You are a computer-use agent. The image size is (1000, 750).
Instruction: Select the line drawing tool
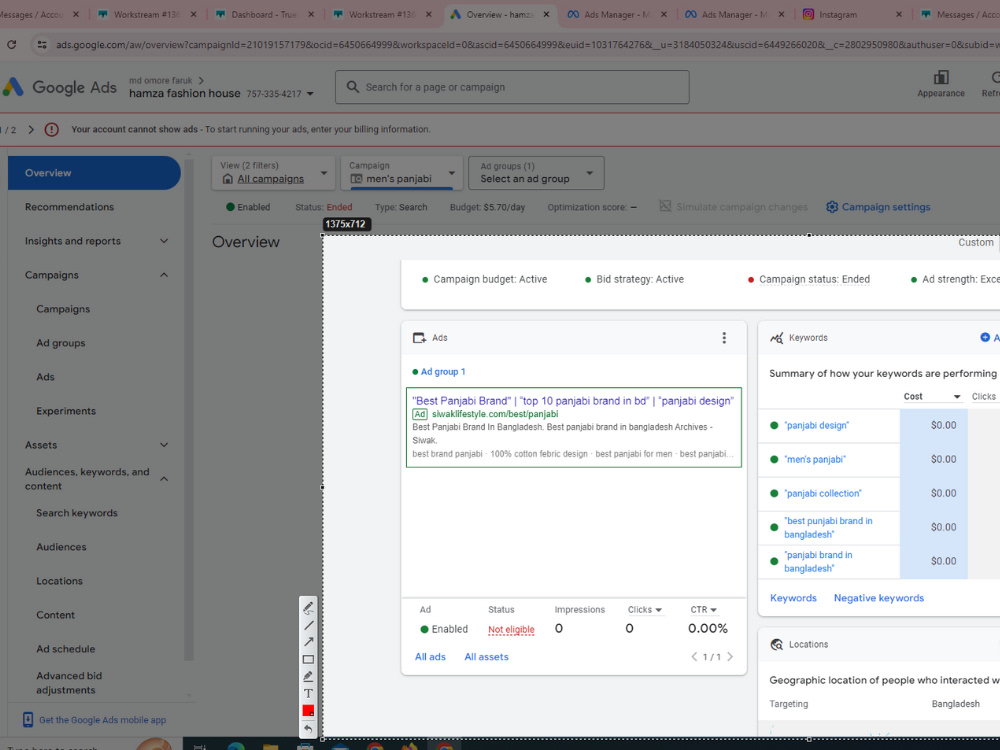[308, 625]
